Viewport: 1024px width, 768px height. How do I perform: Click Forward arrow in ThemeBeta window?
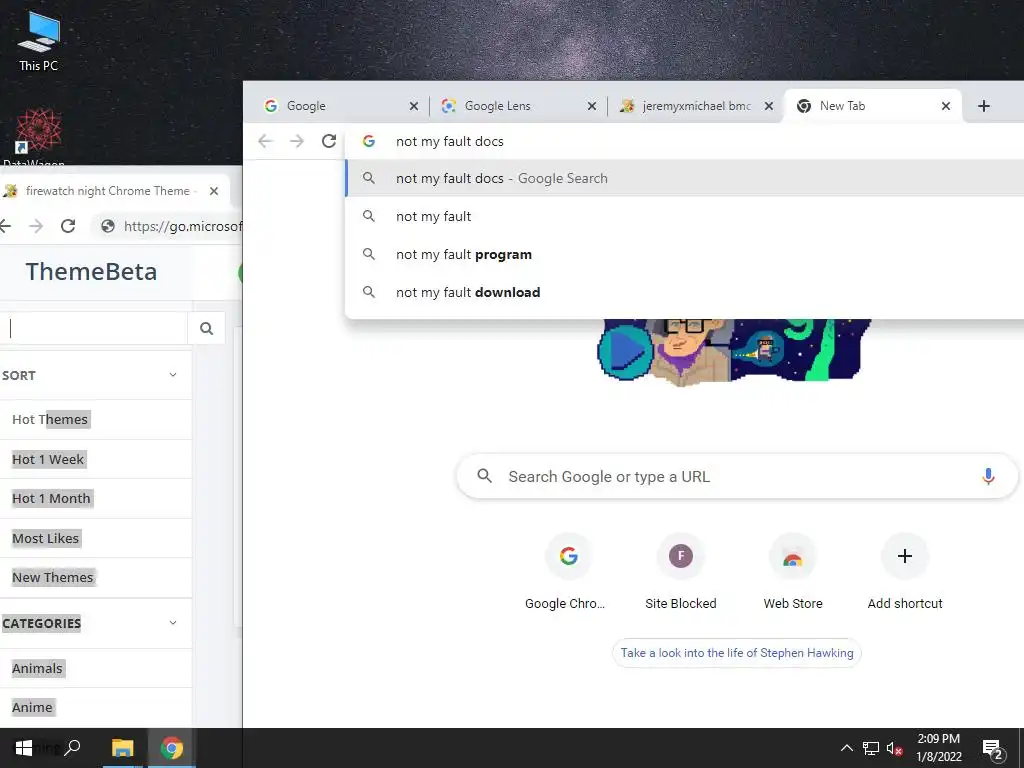[x=36, y=226]
